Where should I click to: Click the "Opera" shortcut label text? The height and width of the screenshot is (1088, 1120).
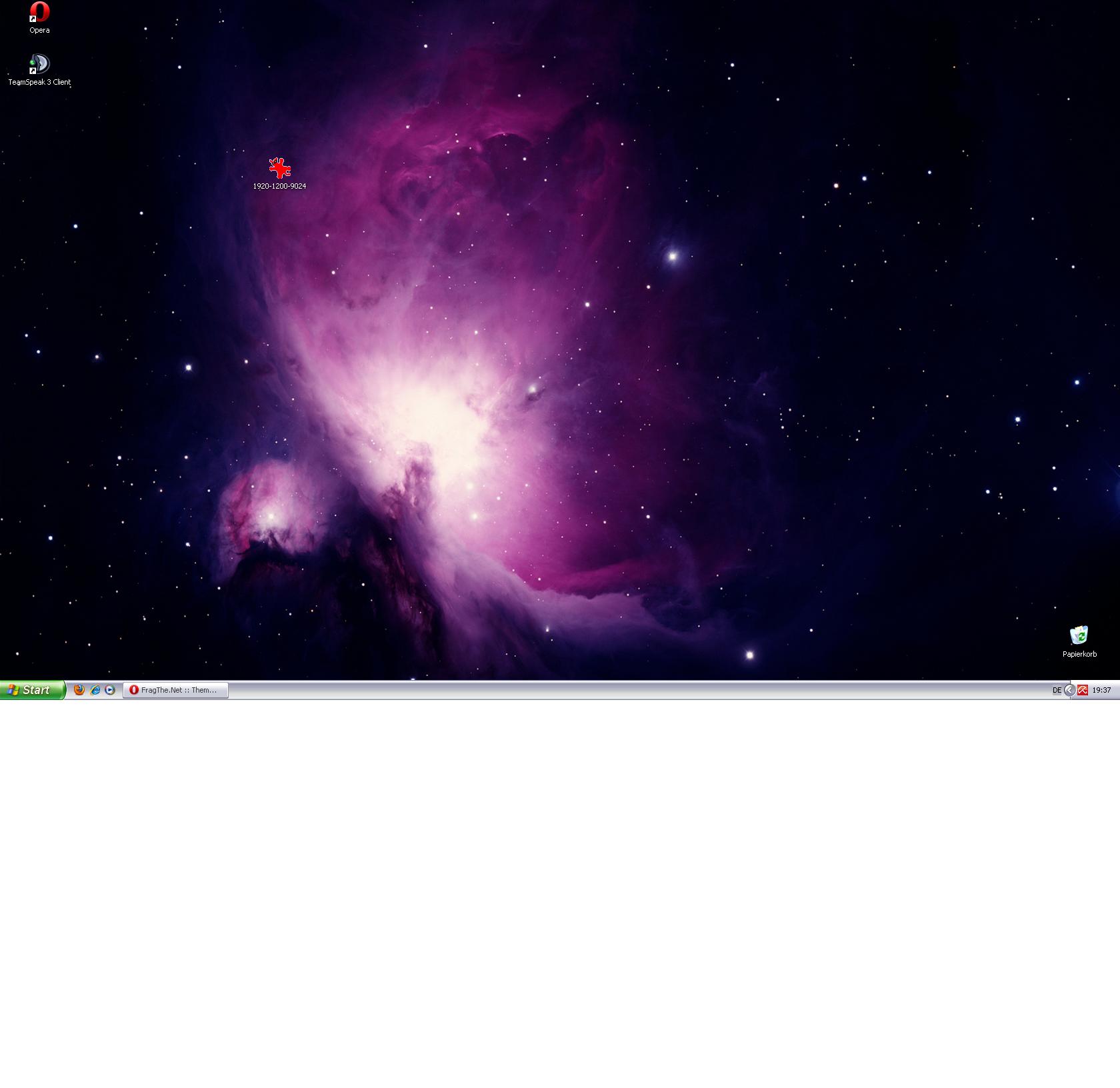pyautogui.click(x=39, y=30)
